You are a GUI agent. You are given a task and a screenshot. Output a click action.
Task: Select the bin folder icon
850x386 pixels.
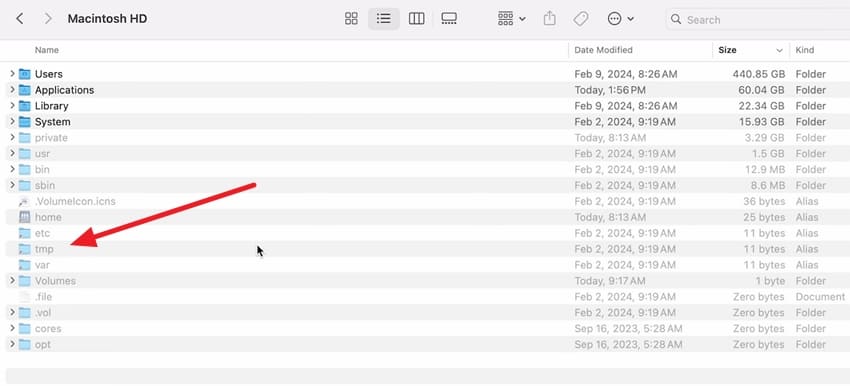pos(24,169)
